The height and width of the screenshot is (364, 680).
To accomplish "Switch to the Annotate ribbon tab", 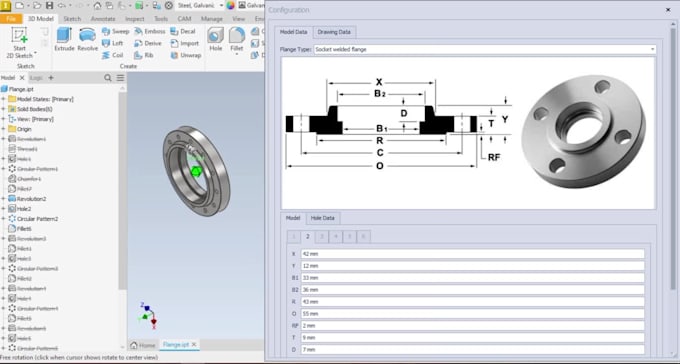I will pos(103,19).
